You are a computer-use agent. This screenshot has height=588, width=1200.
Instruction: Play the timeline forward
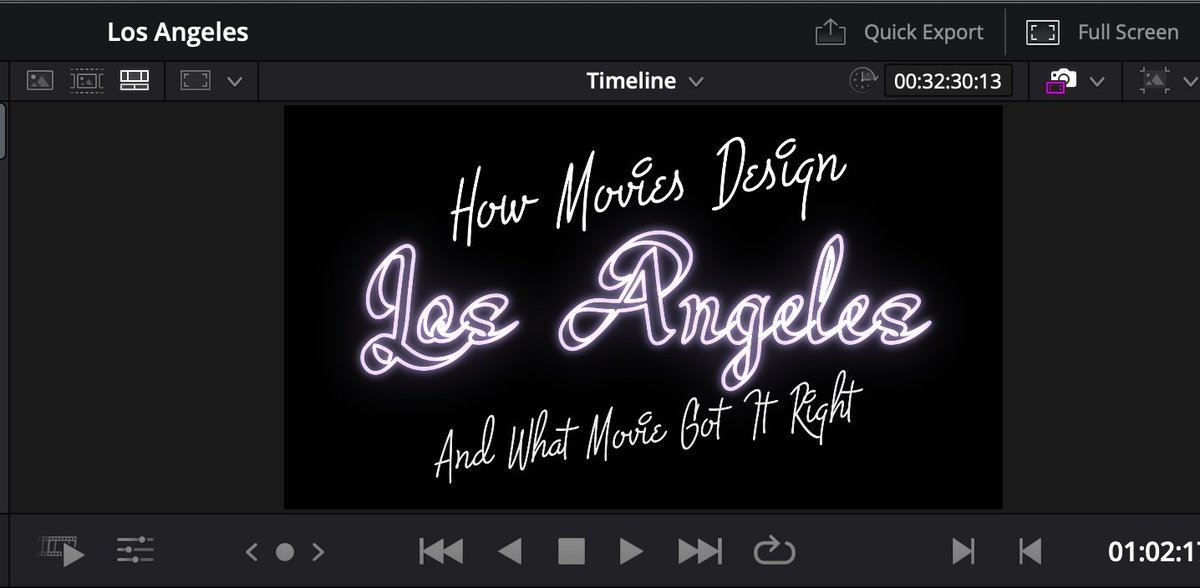tap(630, 550)
